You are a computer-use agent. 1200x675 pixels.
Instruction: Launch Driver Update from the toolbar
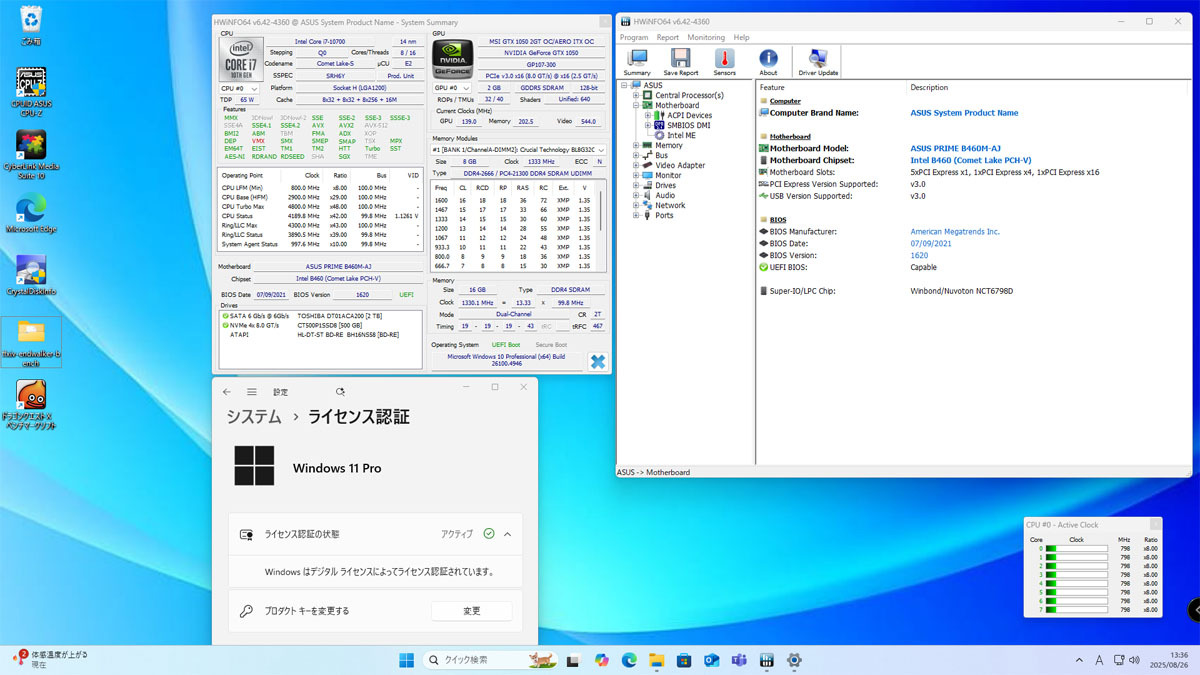coord(818,62)
